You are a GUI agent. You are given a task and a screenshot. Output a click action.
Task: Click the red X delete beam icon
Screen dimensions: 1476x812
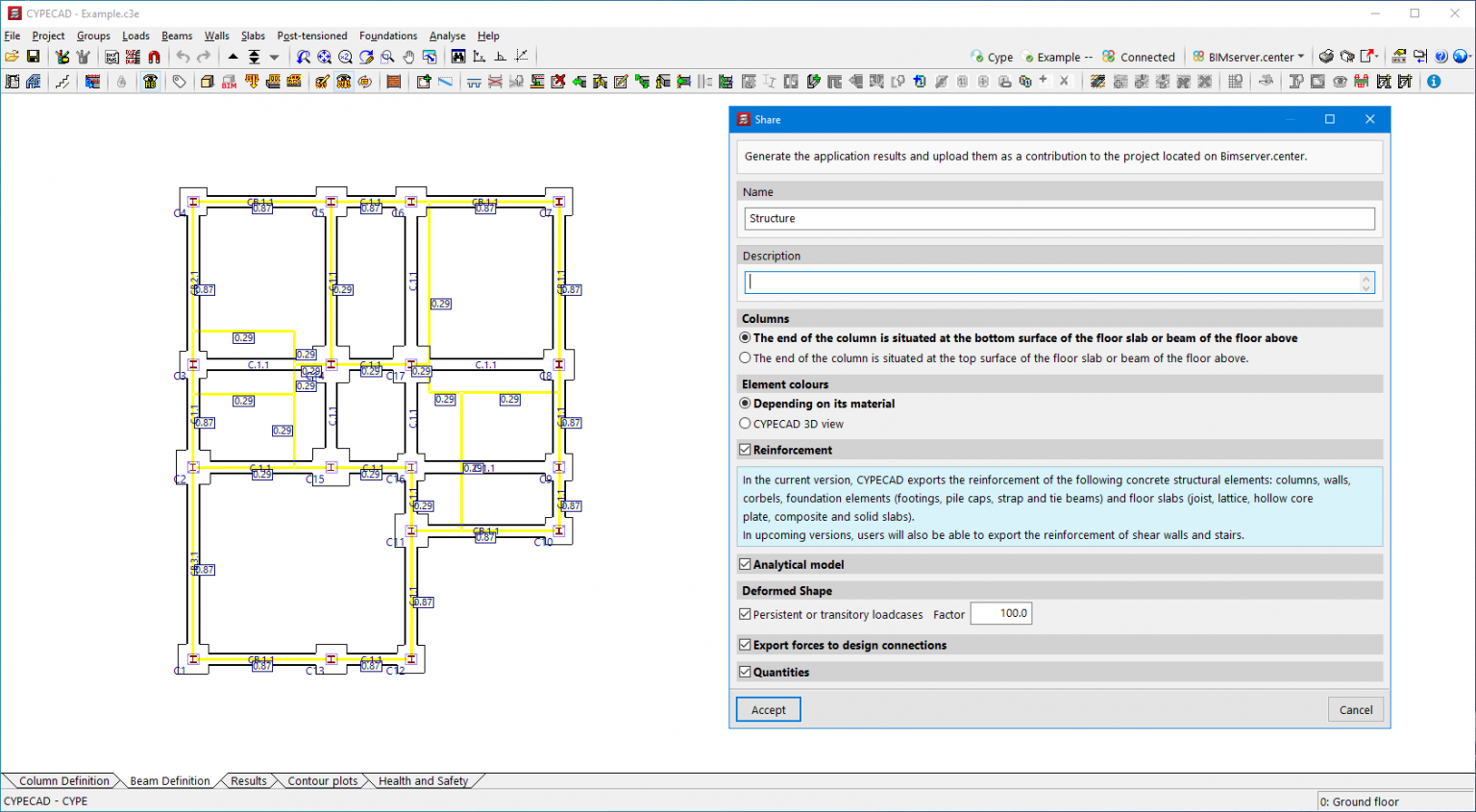click(558, 82)
